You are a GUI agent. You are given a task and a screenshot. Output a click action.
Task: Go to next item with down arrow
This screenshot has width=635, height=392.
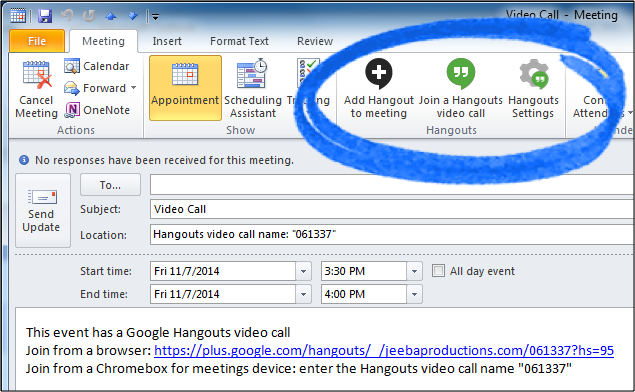click(132, 16)
